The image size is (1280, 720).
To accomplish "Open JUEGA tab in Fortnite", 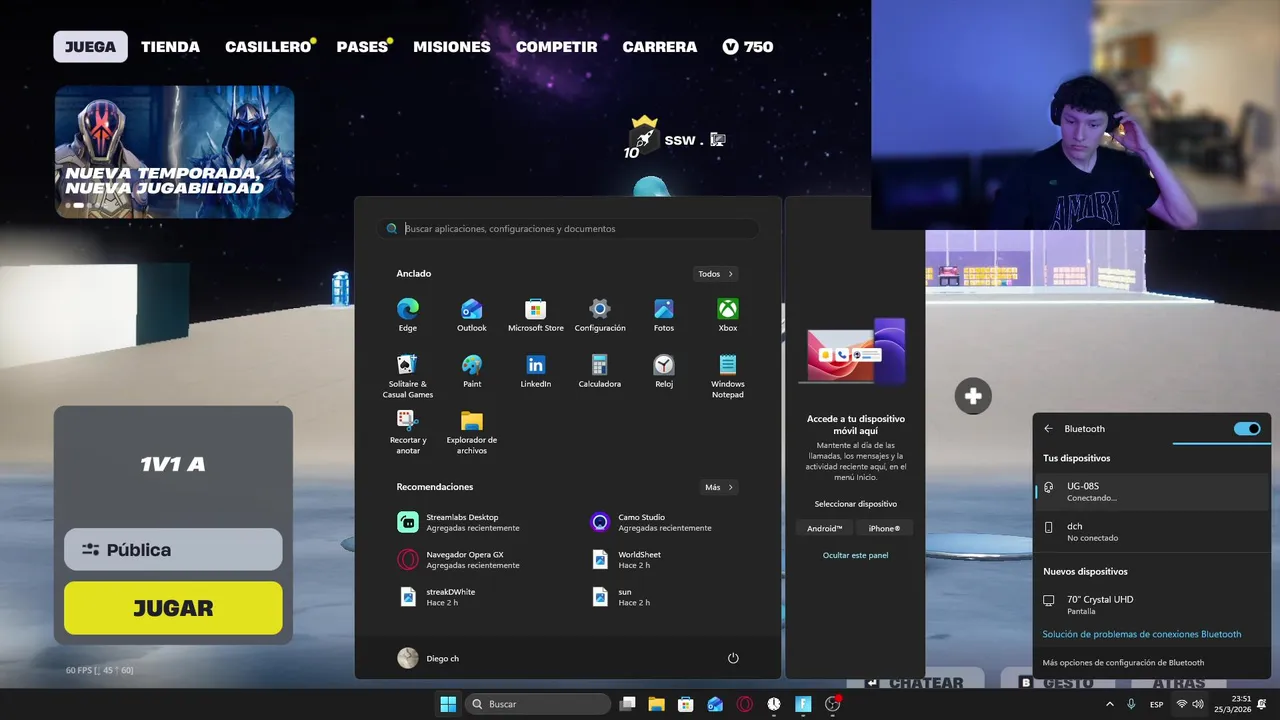I will tap(90, 47).
